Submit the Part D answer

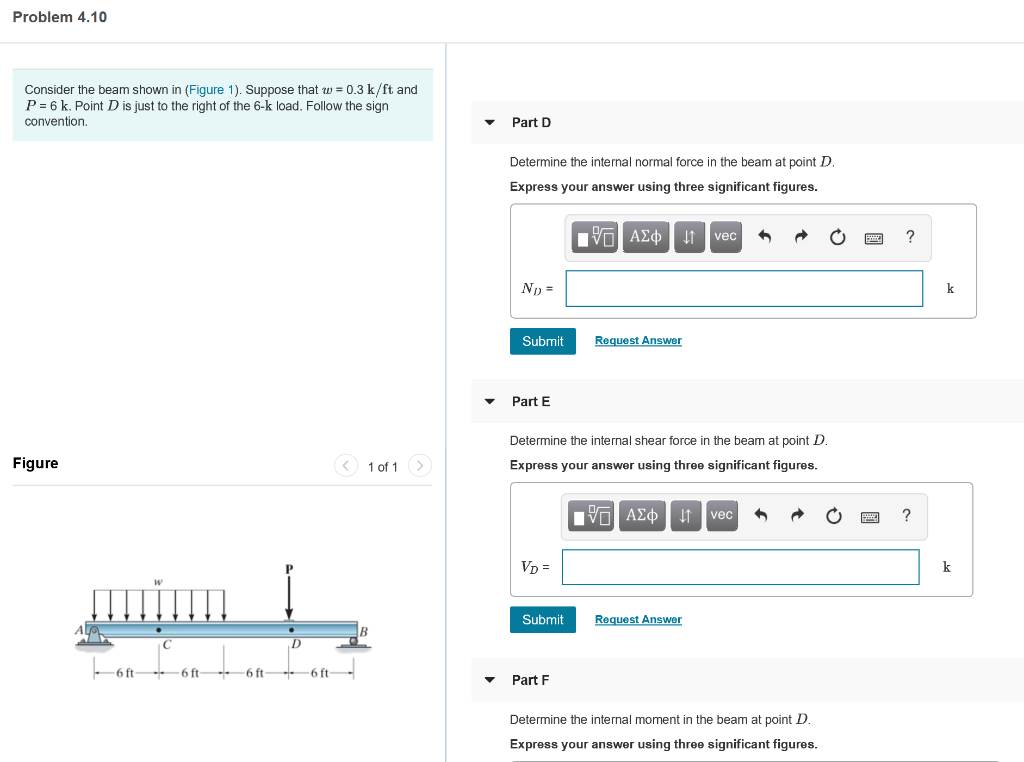click(x=542, y=341)
